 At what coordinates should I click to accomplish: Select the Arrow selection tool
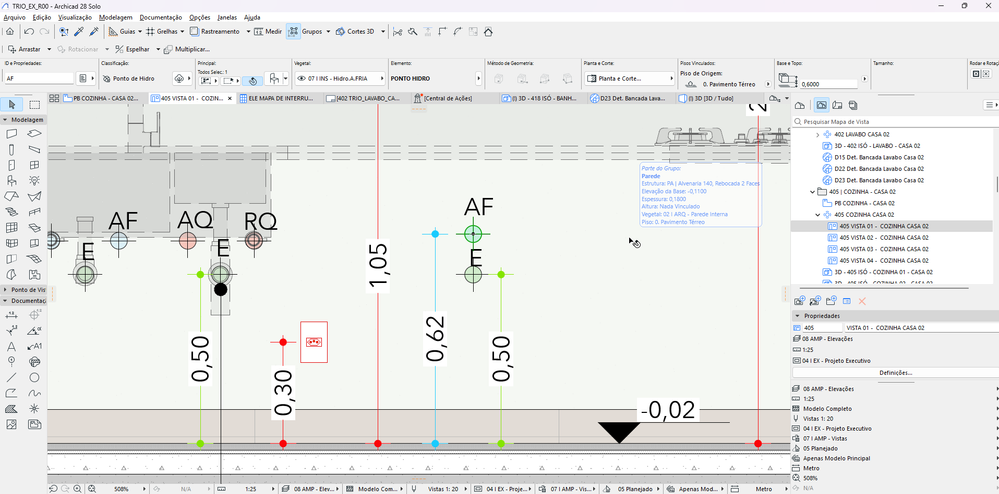[x=11, y=105]
